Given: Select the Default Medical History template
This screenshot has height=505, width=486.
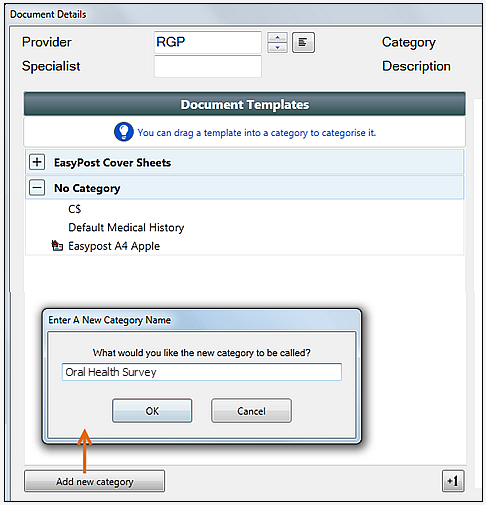Looking at the screenshot, I should point(126,227).
